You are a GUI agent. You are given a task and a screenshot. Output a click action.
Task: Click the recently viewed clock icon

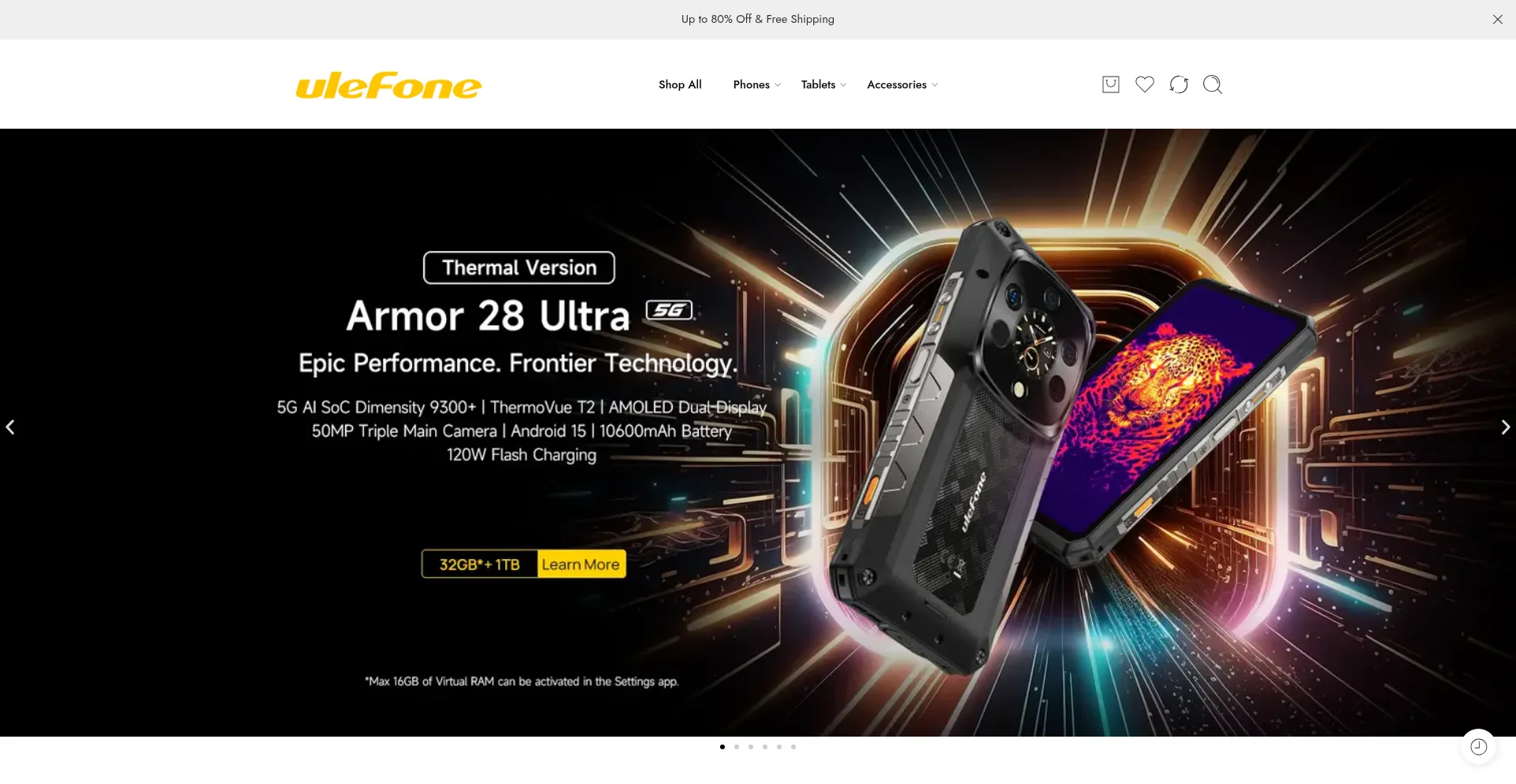[1478, 747]
